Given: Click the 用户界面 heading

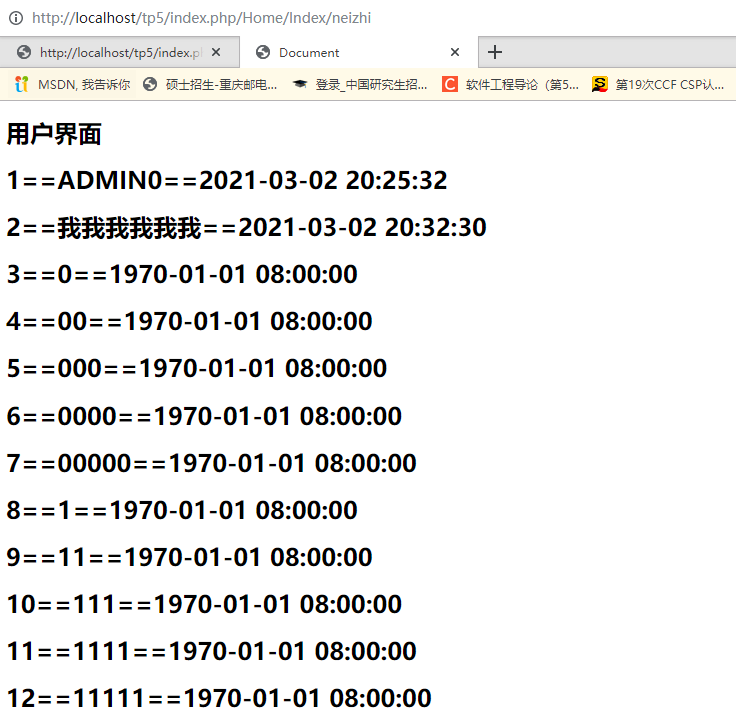Looking at the screenshot, I should click(54, 134).
